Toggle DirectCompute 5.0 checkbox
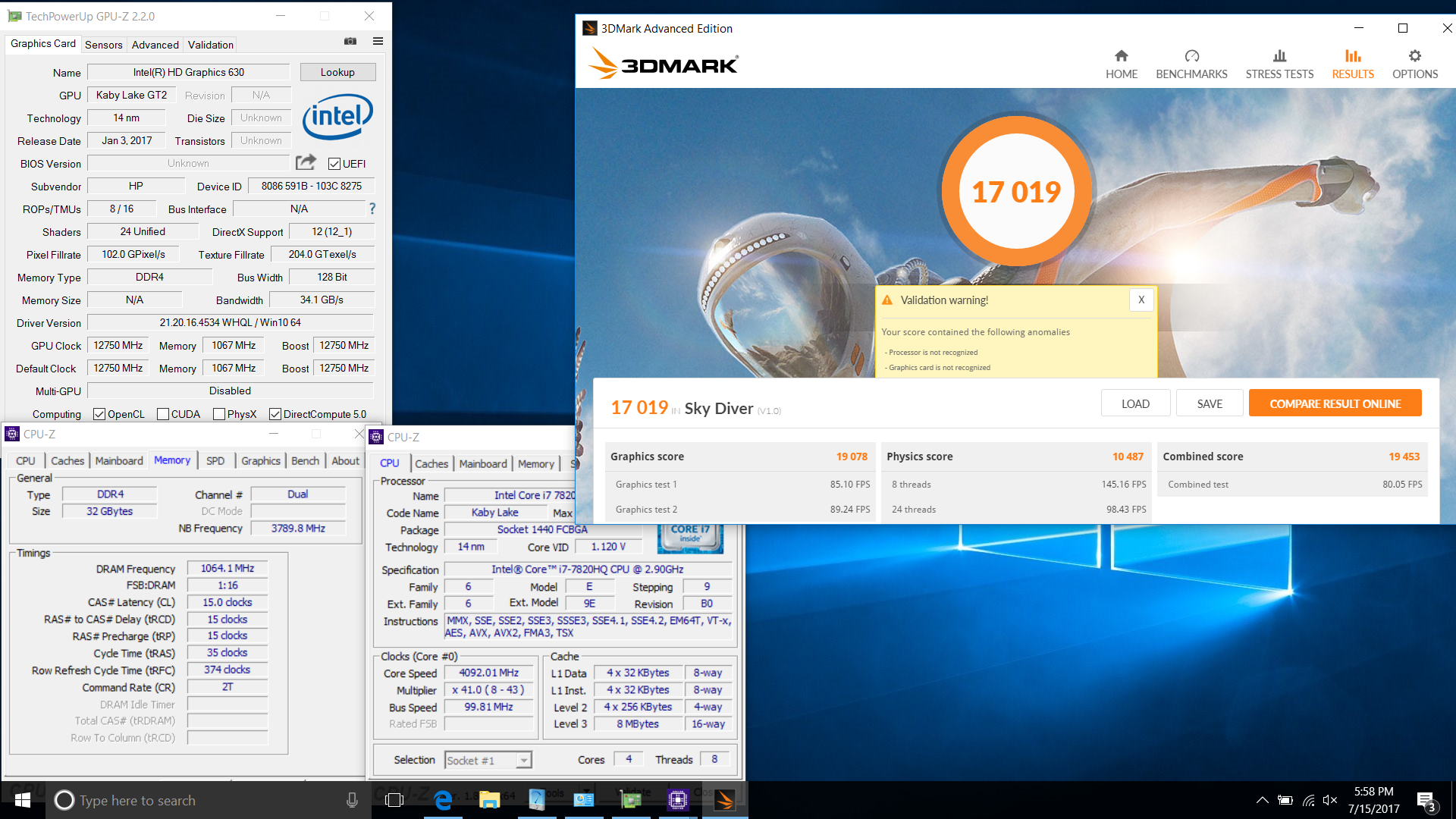This screenshot has height=819, width=1456. click(x=275, y=414)
